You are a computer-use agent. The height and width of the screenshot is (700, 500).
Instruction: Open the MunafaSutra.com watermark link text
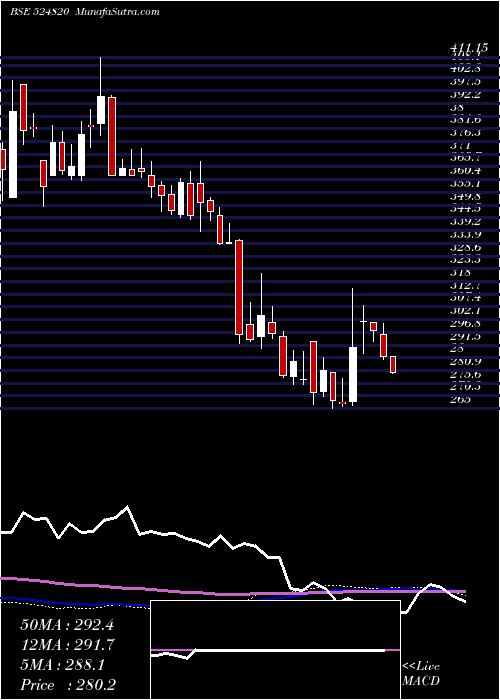click(118, 12)
